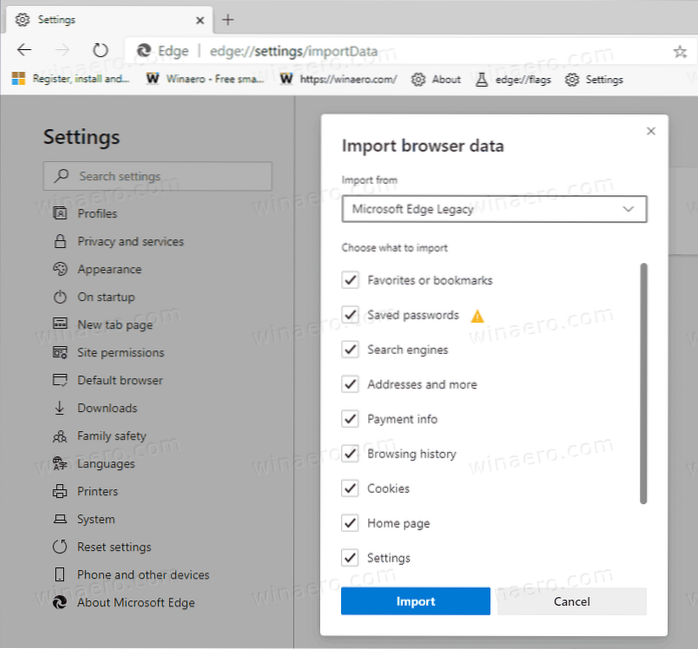Open the About bookmark in favorites bar

(x=436, y=79)
